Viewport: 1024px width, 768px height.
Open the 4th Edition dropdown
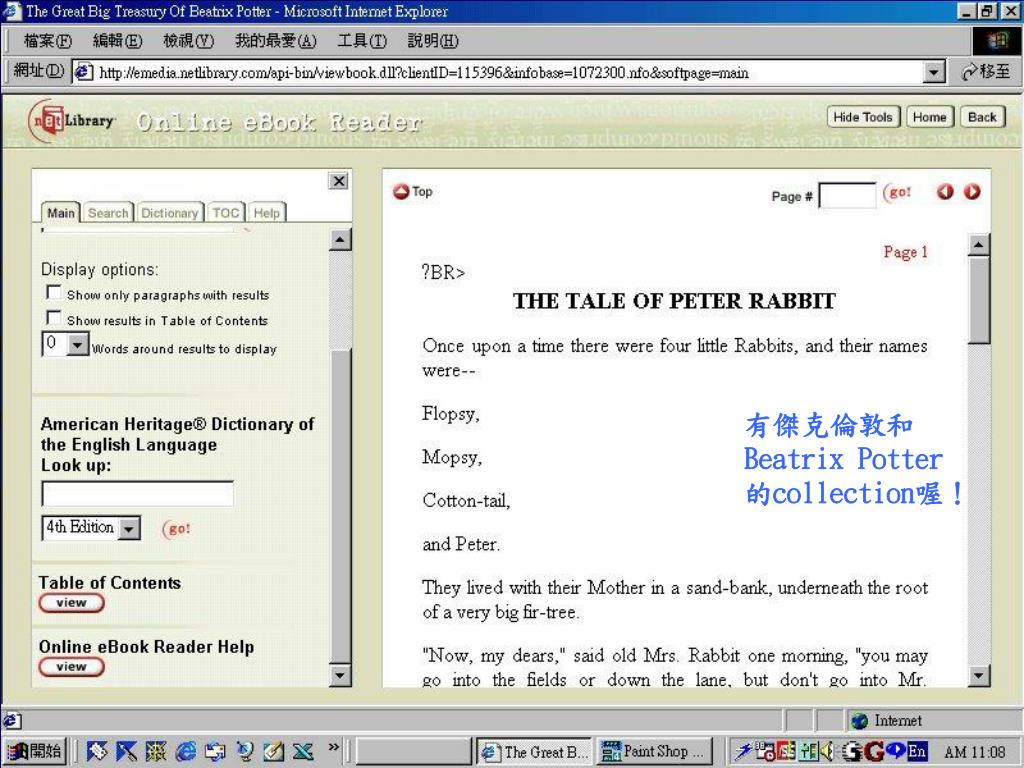pos(129,528)
